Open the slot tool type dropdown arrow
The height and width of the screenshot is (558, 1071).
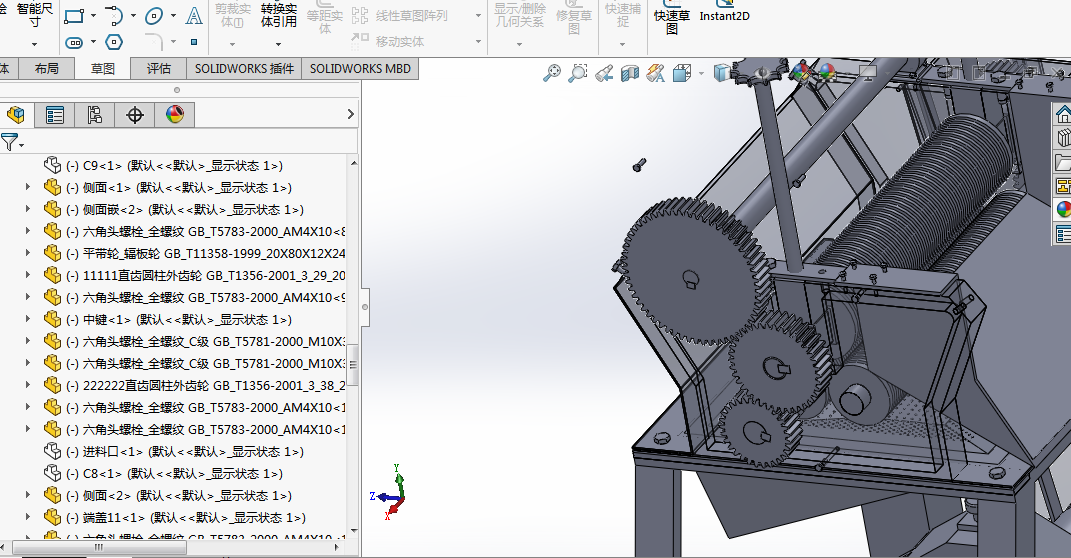93,42
